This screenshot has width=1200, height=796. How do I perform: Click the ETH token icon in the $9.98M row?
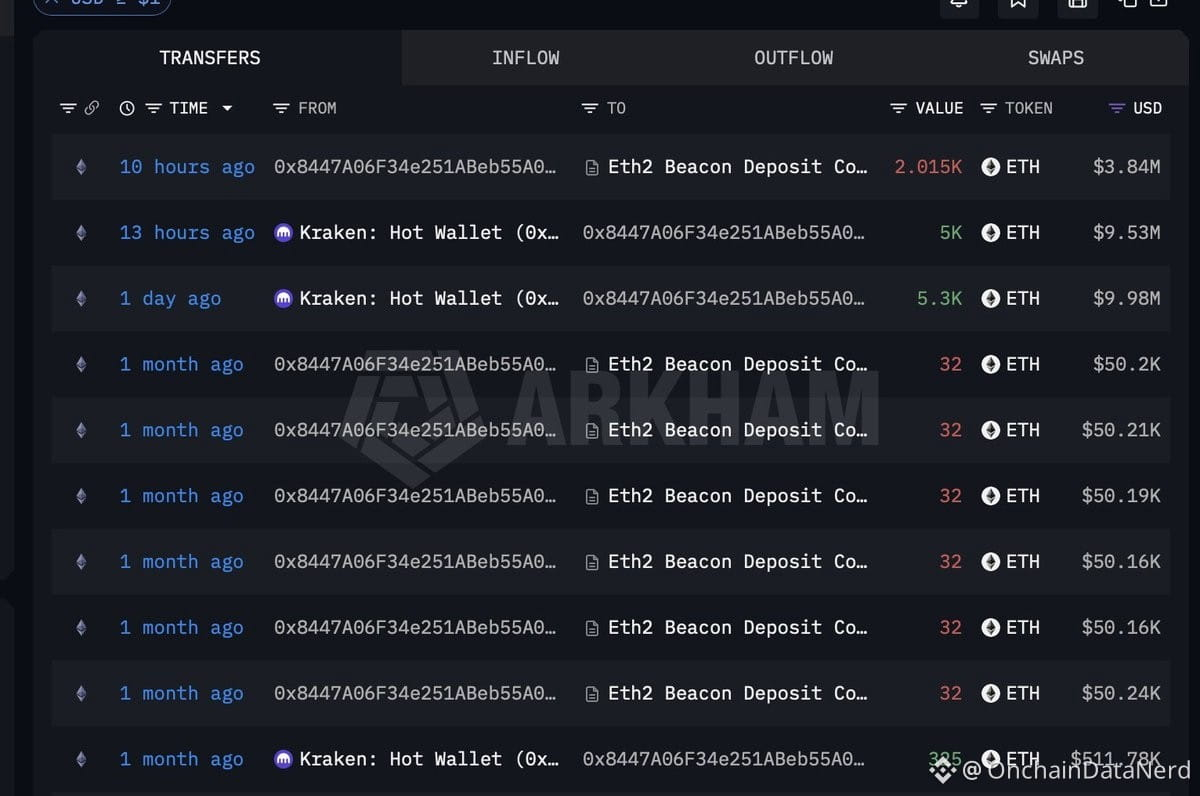(x=991, y=299)
